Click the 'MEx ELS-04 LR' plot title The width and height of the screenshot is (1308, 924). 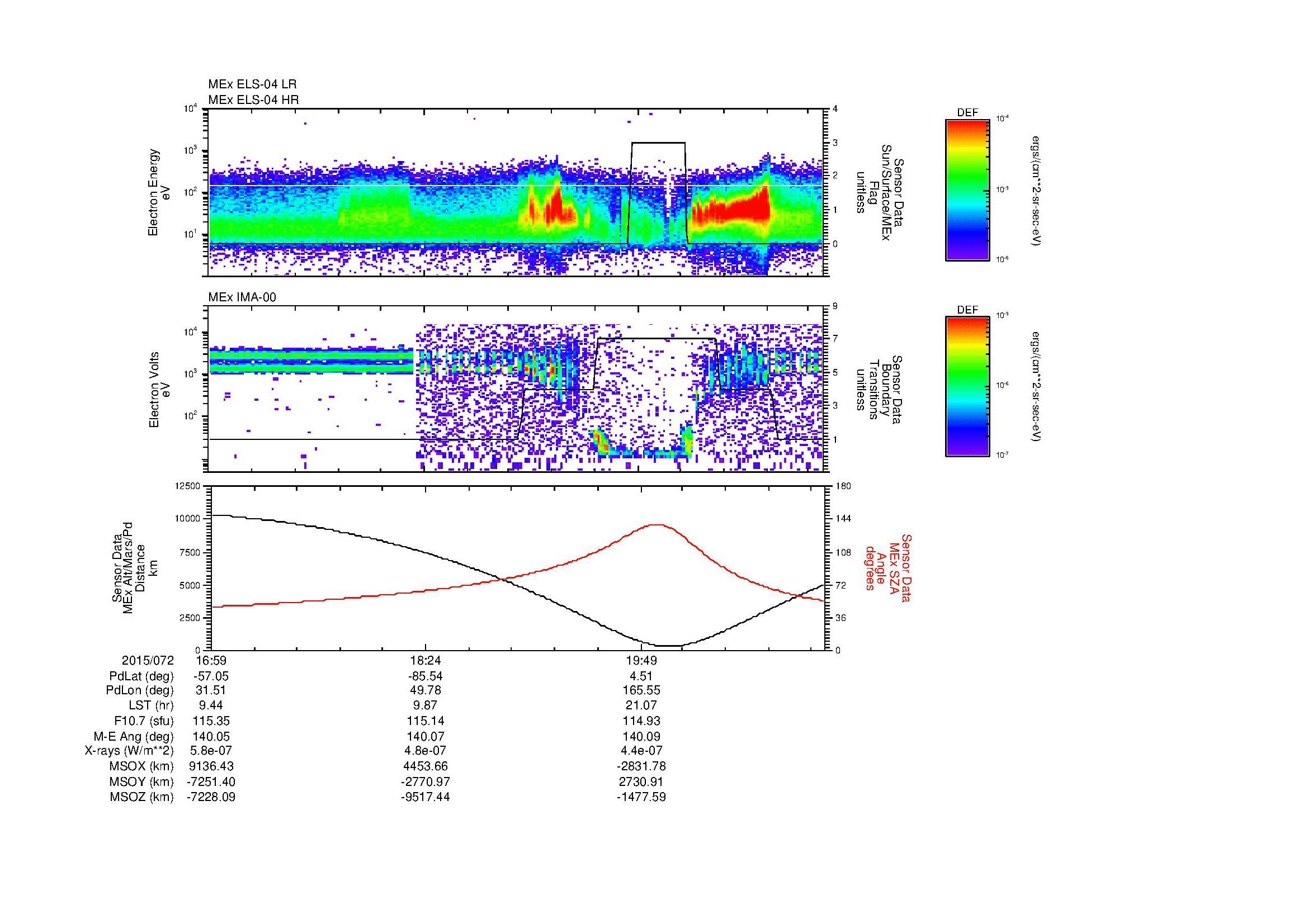(x=252, y=84)
